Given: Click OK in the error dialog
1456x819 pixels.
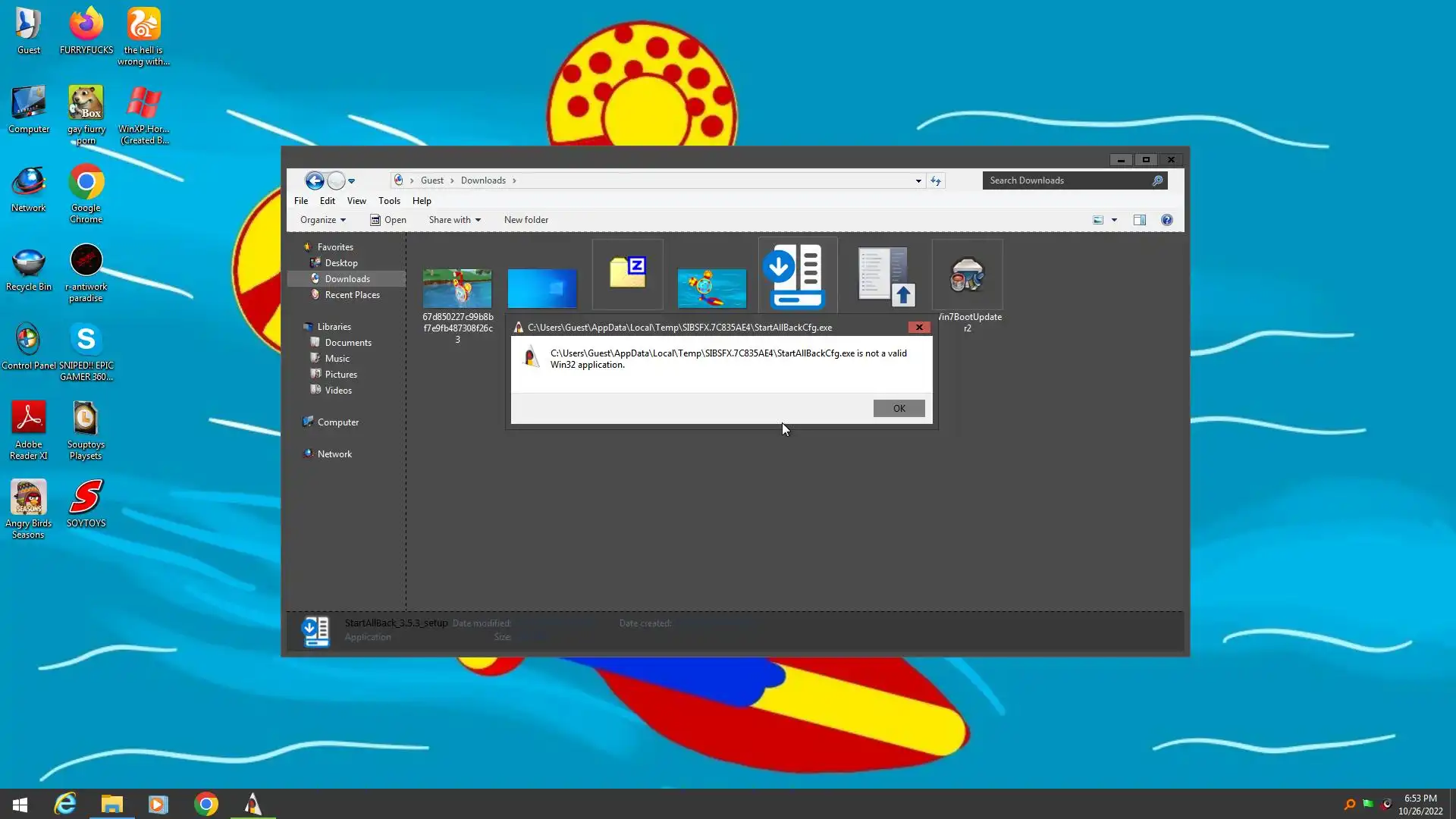Looking at the screenshot, I should click(899, 408).
